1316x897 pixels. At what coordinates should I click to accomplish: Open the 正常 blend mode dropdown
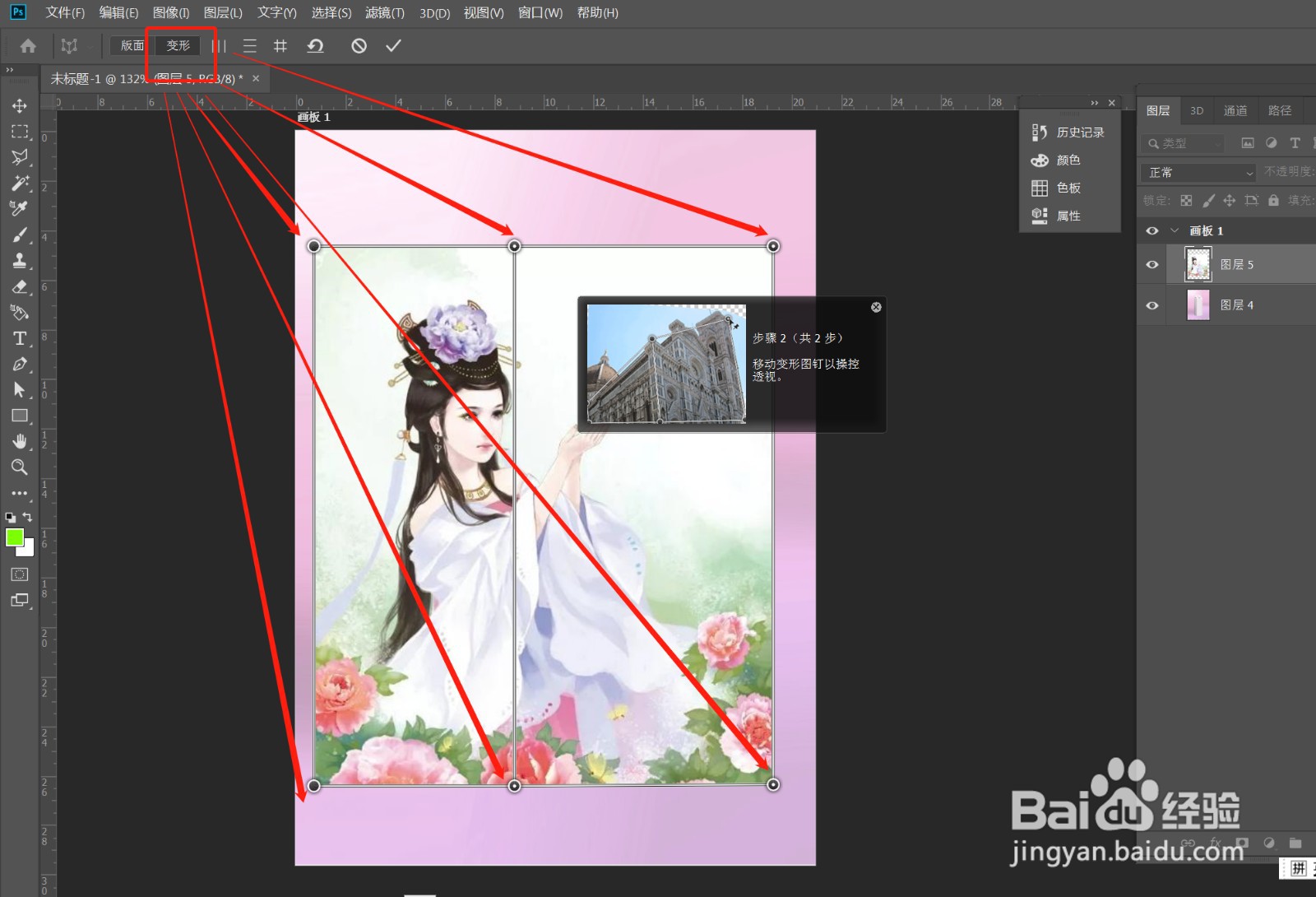point(1198,172)
